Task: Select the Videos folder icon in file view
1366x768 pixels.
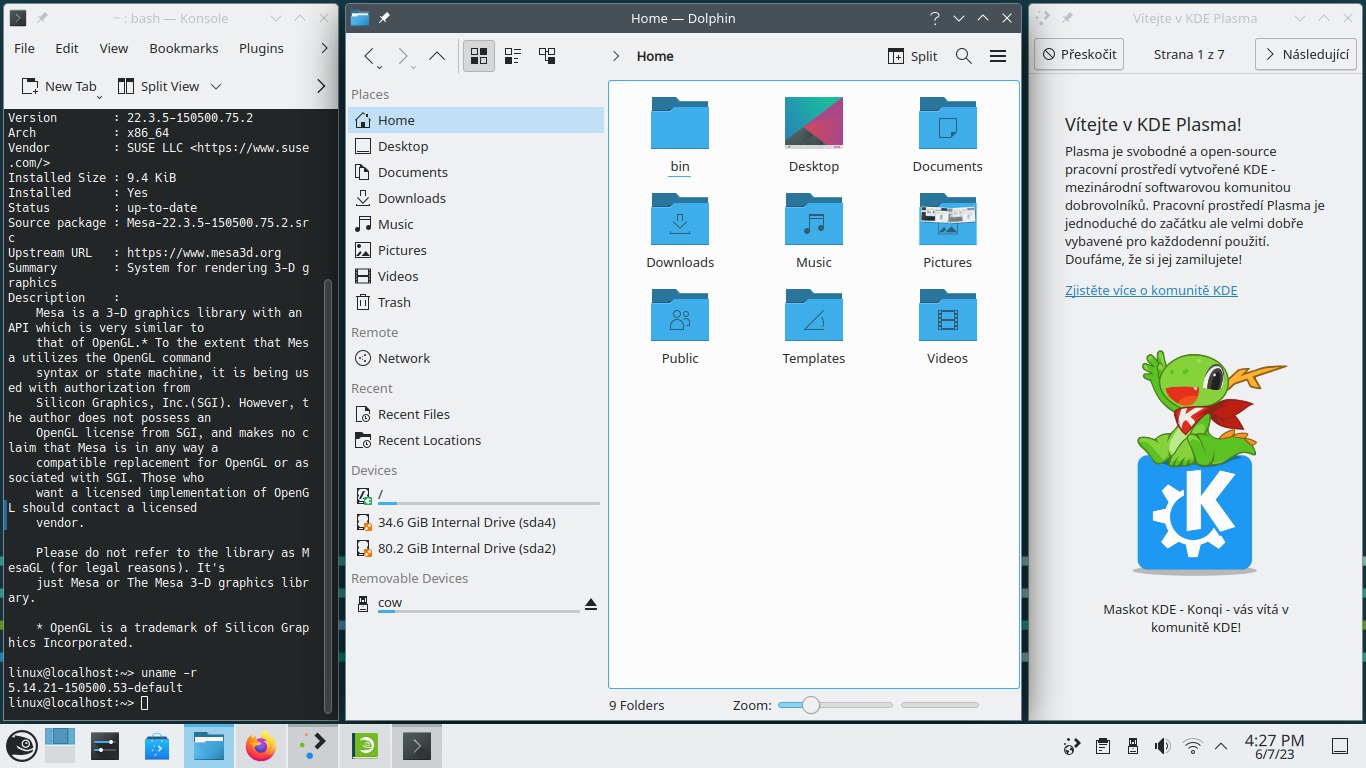Action: click(x=948, y=315)
